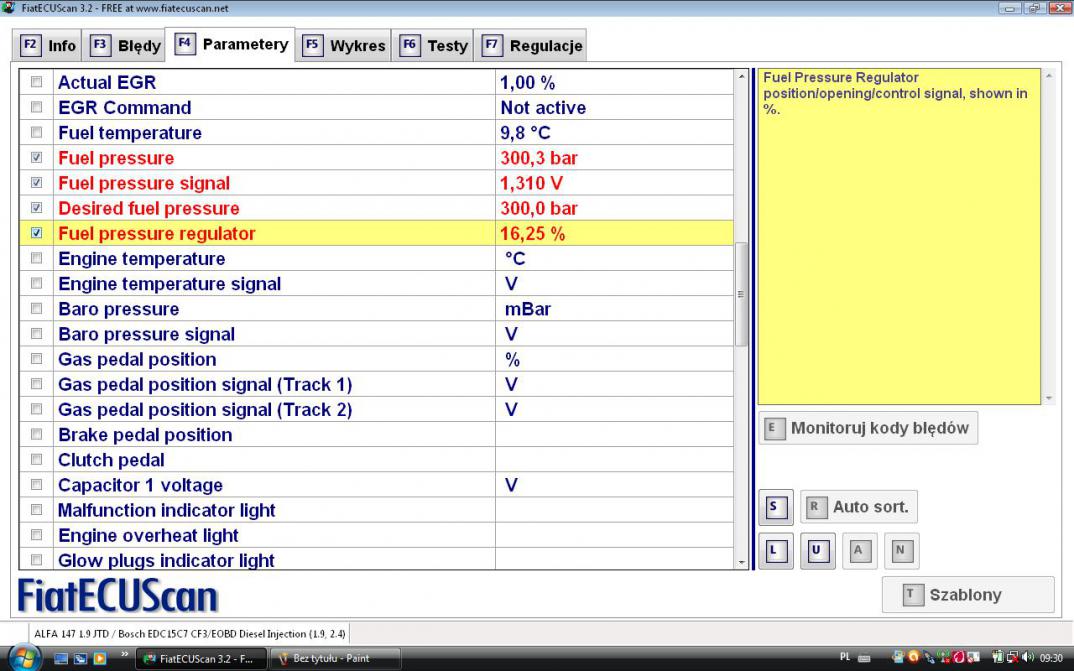Select the Gas pedal position row
The width and height of the screenshot is (1074, 671).
pyautogui.click(x=137, y=360)
